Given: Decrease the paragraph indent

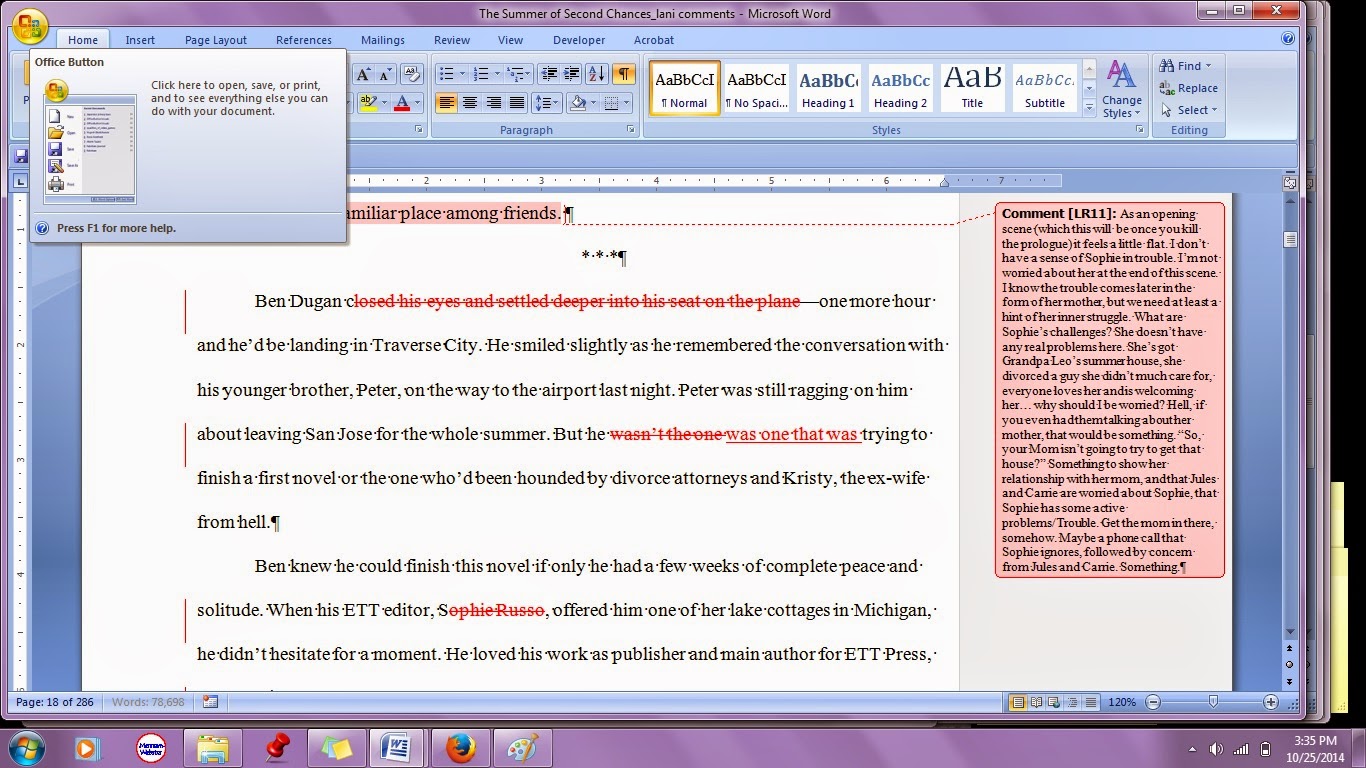Looking at the screenshot, I should pos(548,74).
